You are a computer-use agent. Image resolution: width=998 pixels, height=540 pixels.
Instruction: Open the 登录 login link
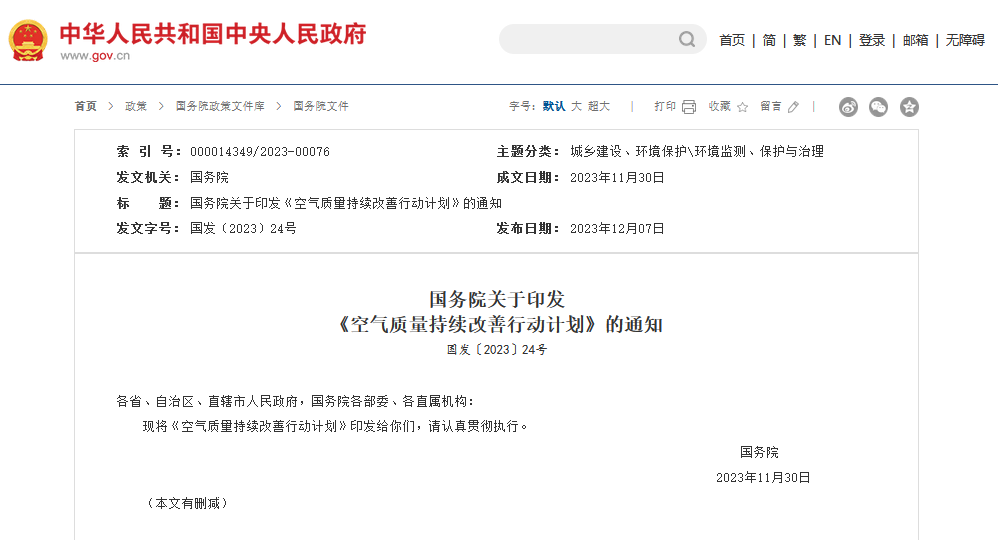coord(872,40)
